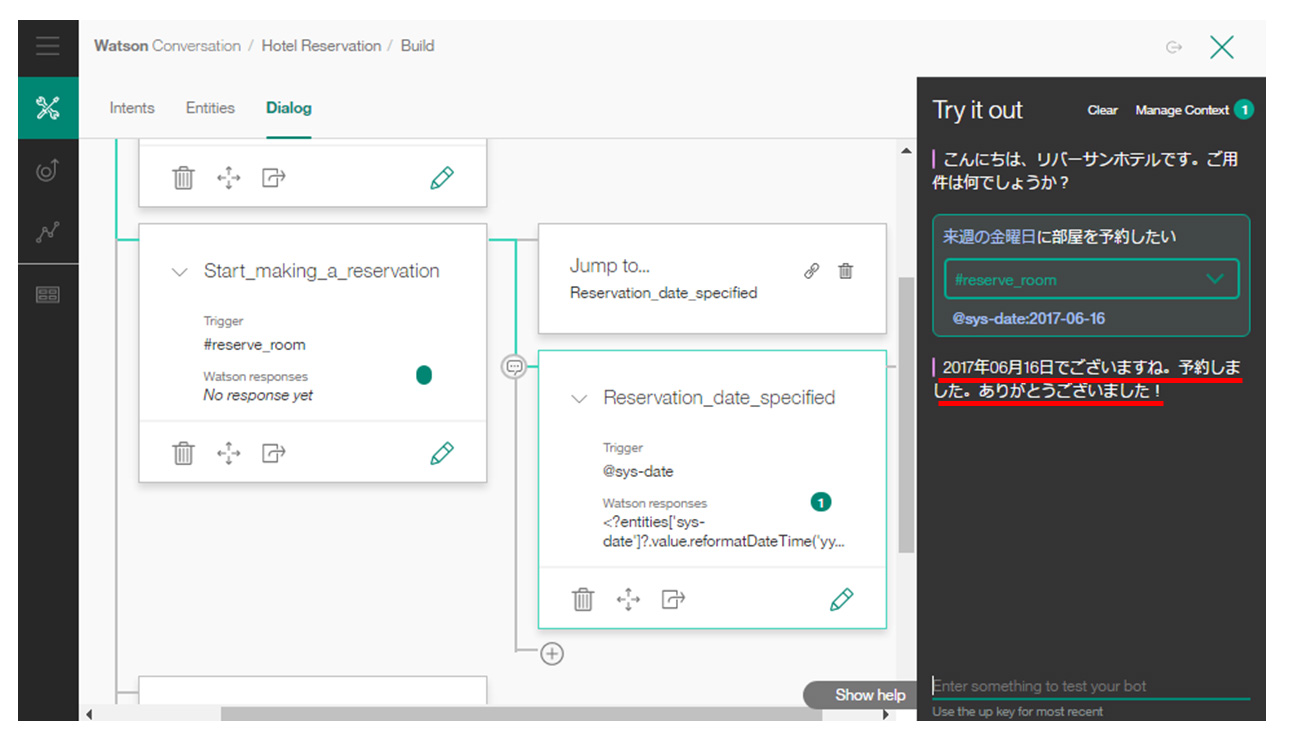This screenshot has height=746, width=1294.
Task: Edit the Reservation_date_specified node
Action: click(841, 599)
